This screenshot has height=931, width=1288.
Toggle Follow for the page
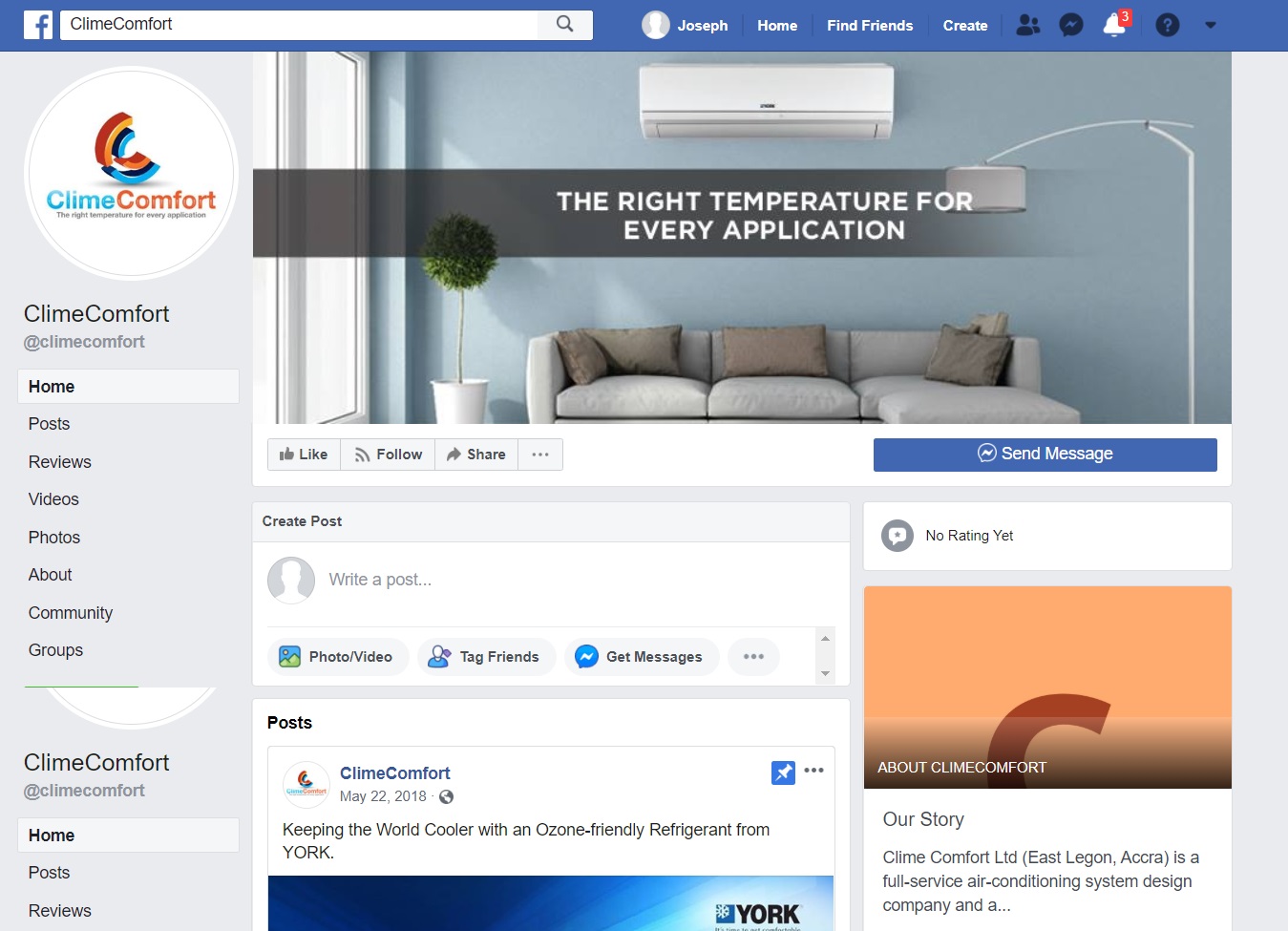388,455
